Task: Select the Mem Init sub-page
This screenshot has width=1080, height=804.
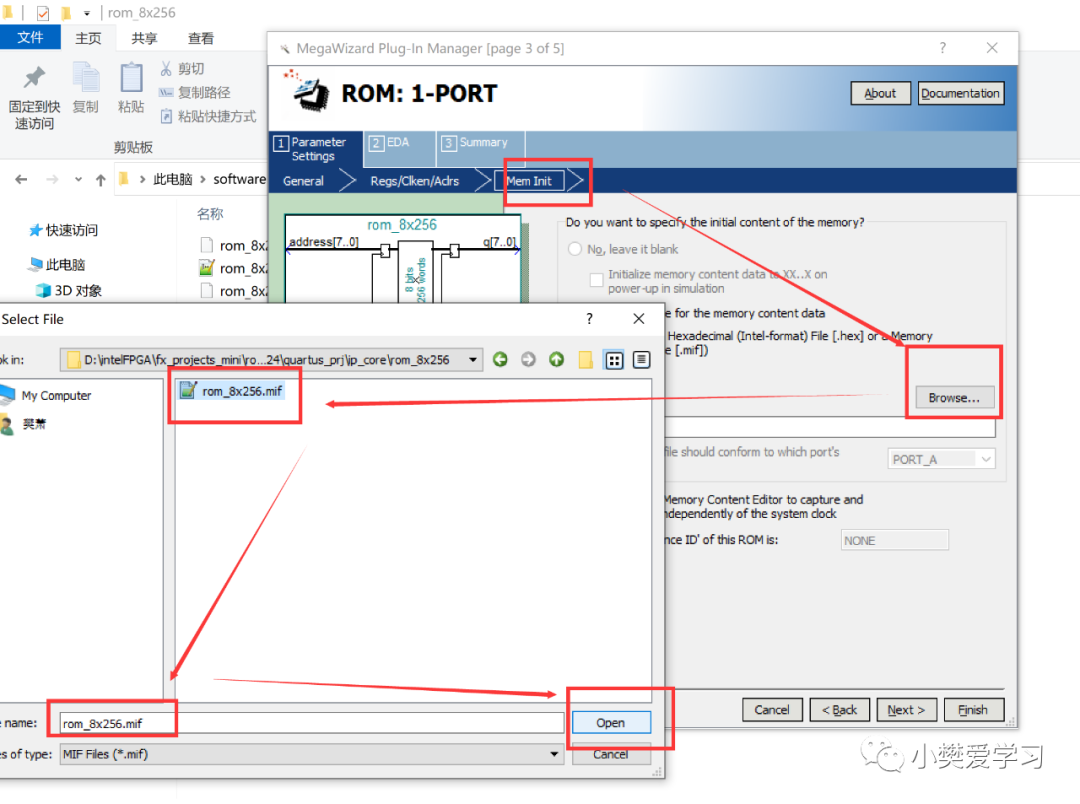Action: point(529,181)
